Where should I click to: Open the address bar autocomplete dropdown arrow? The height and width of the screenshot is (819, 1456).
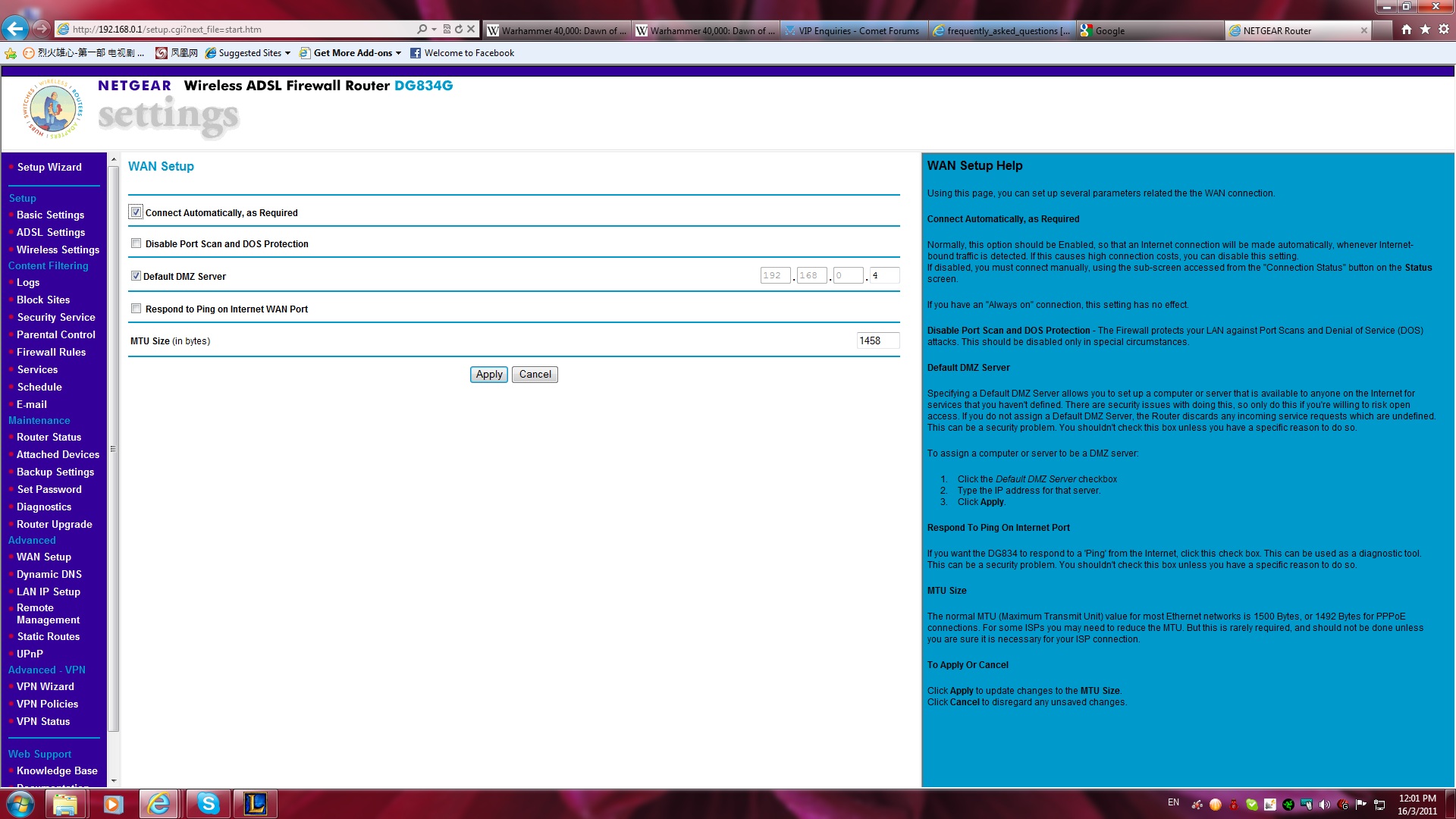tap(434, 30)
